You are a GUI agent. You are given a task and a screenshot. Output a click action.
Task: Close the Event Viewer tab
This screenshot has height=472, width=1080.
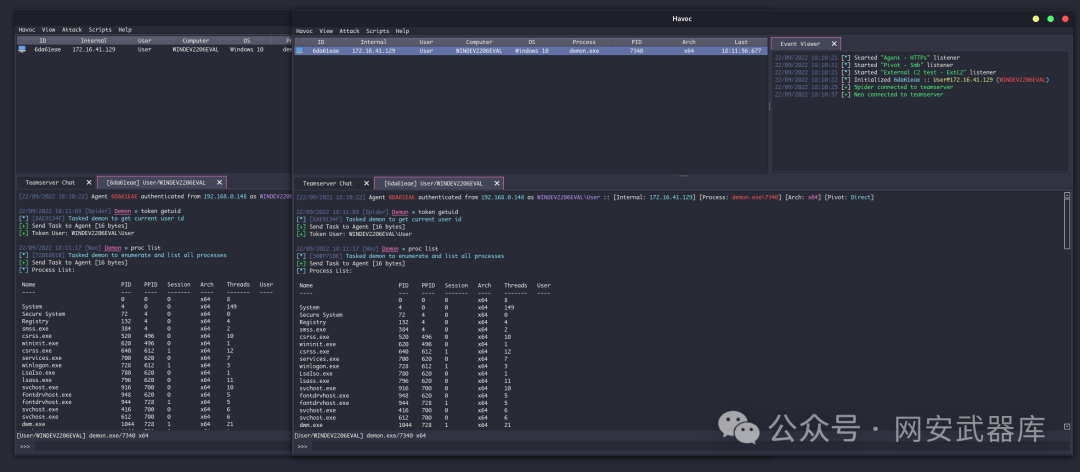[x=834, y=43]
